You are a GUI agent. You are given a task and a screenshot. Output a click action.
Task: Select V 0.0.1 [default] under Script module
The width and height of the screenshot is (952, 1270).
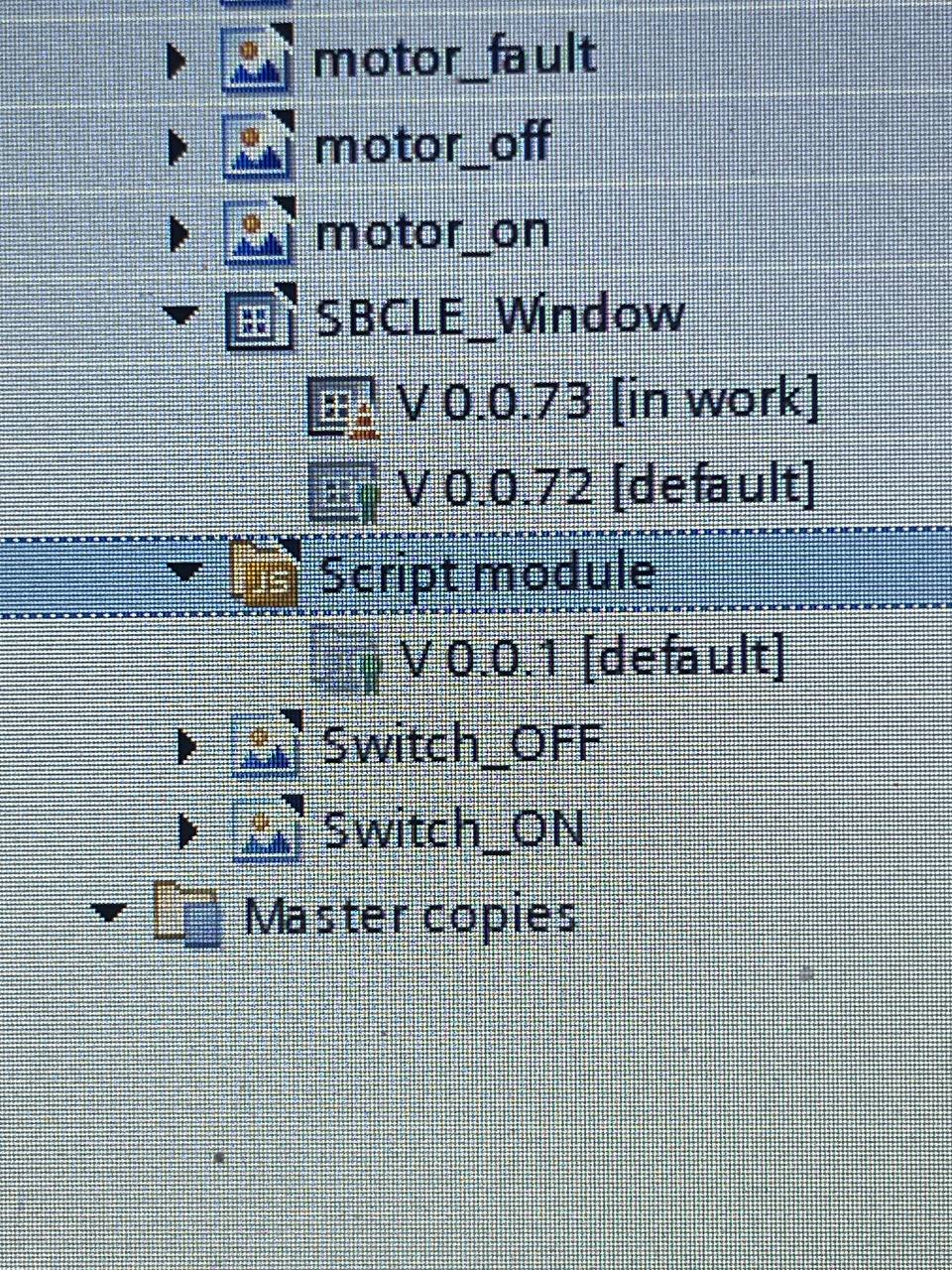coord(592,657)
